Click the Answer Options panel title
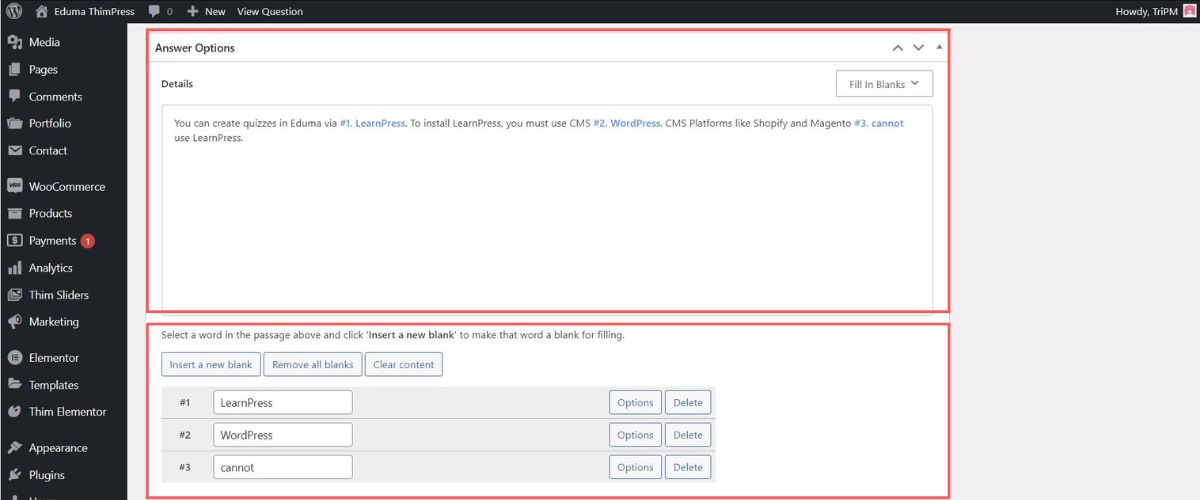1200x500 pixels. coord(195,48)
